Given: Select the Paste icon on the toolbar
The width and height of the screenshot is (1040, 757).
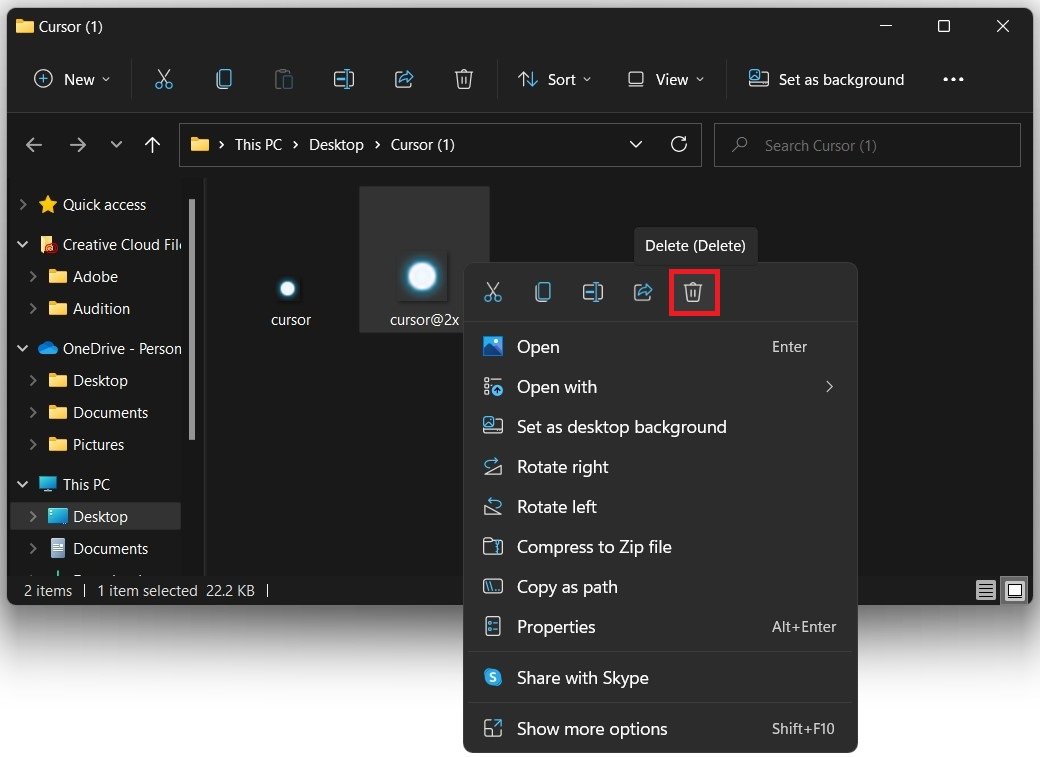Looking at the screenshot, I should point(284,79).
